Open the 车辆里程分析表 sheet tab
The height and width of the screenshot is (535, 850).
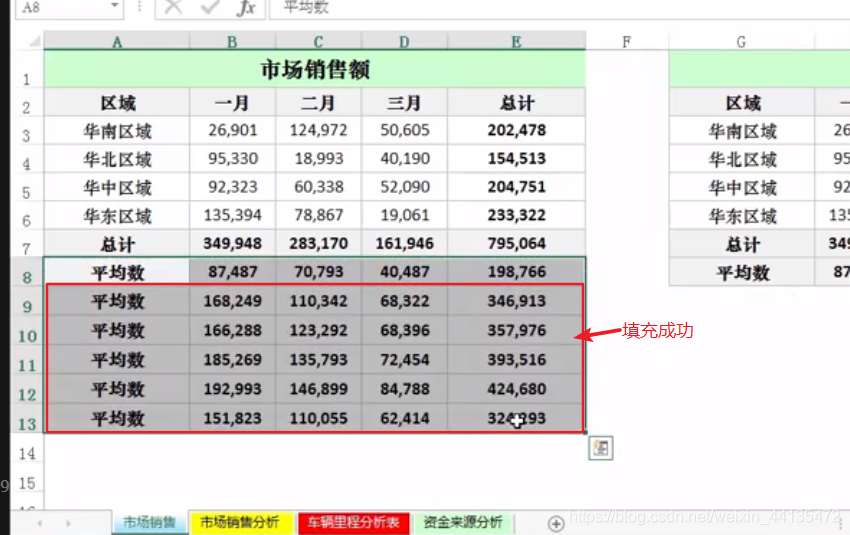tap(353, 523)
